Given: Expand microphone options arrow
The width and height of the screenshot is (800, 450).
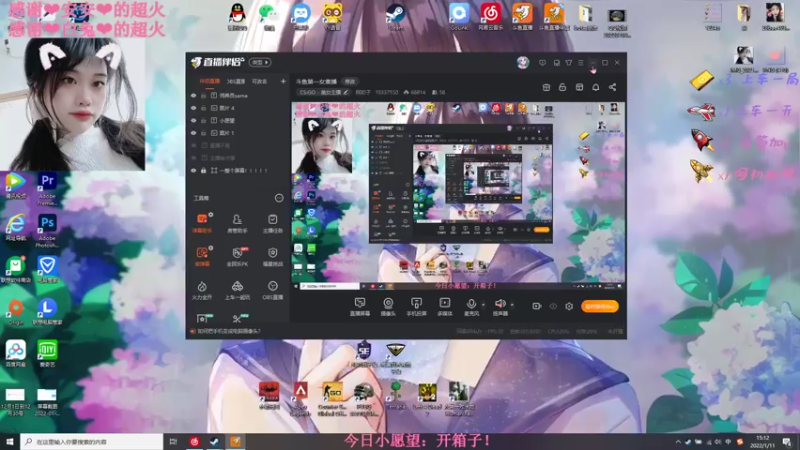Looking at the screenshot, I should (483, 305).
